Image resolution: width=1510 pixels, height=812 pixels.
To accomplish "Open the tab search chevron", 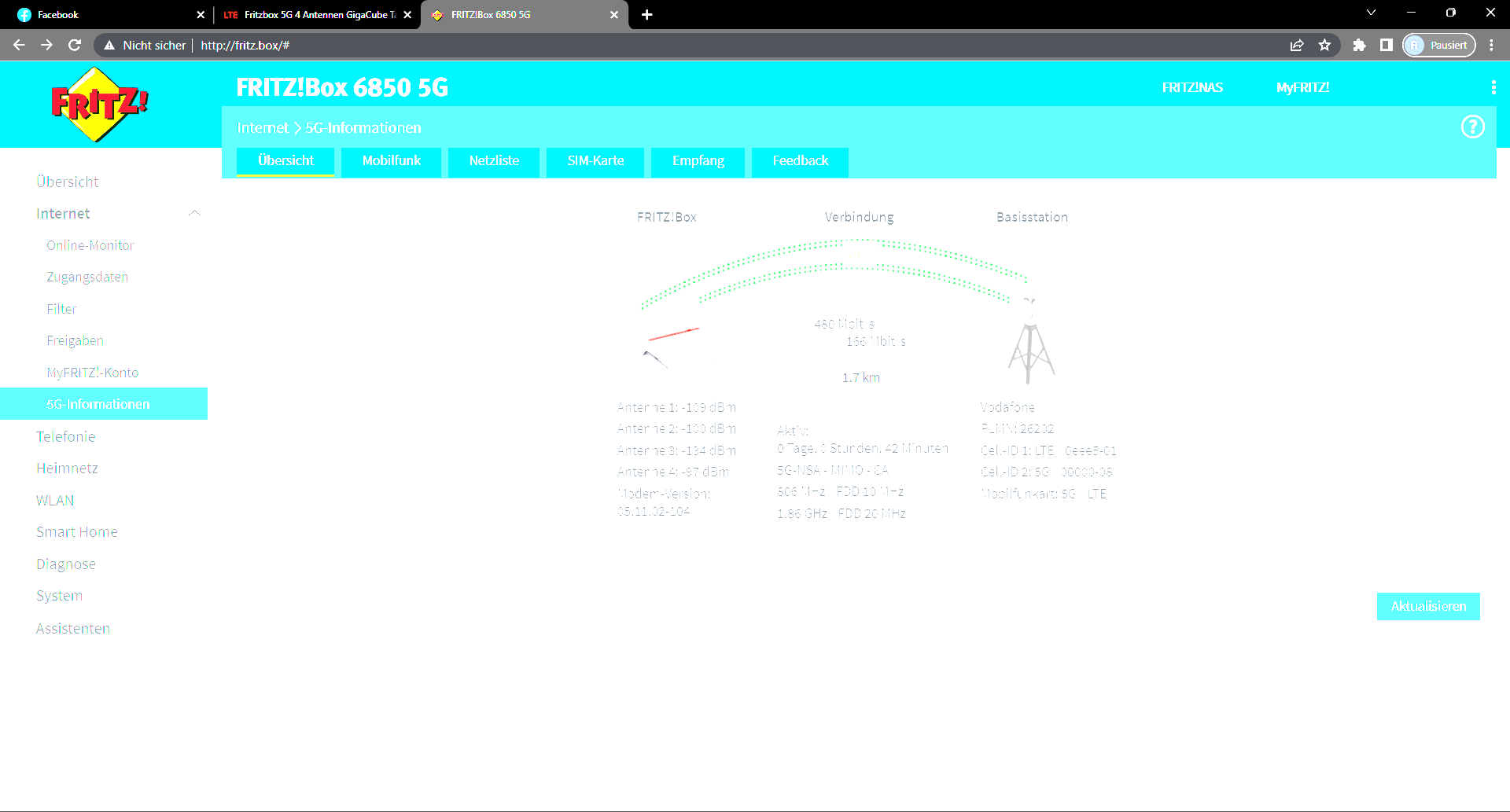I will [1371, 13].
